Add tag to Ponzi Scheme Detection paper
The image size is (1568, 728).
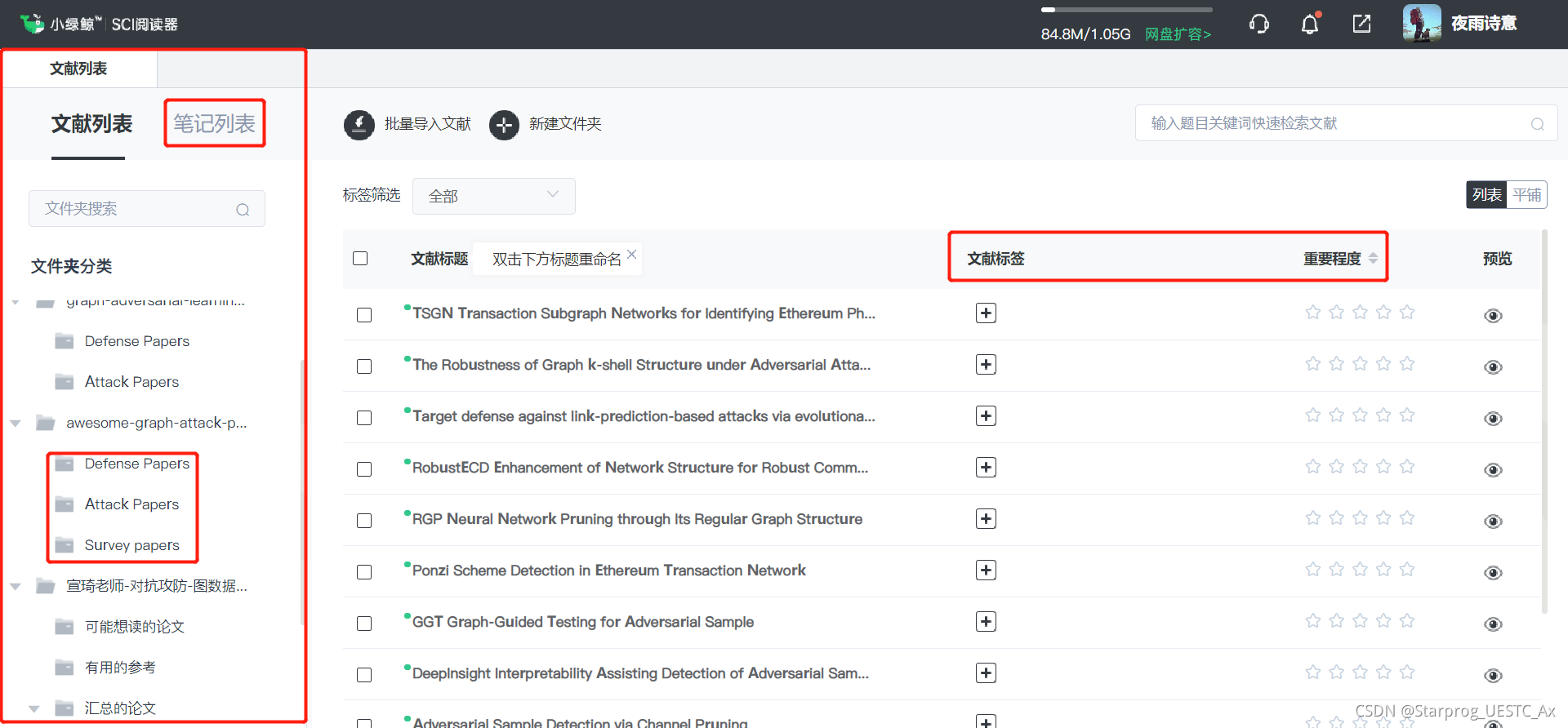[986, 570]
